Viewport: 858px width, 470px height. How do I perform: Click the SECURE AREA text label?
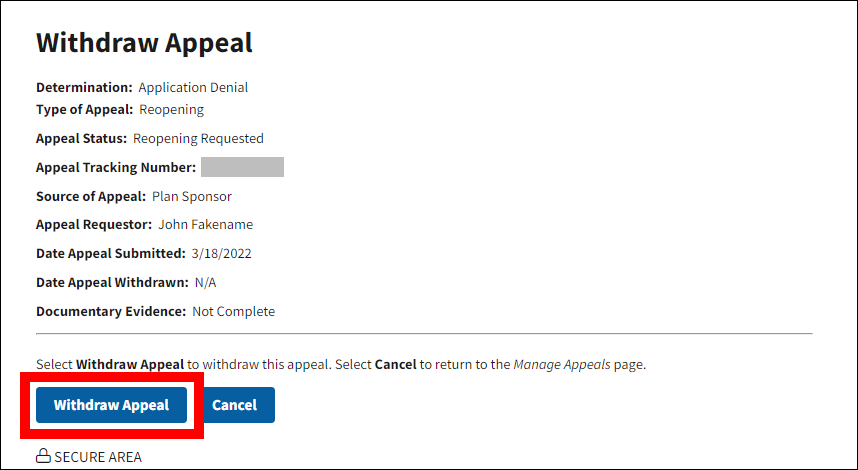[x=98, y=457]
